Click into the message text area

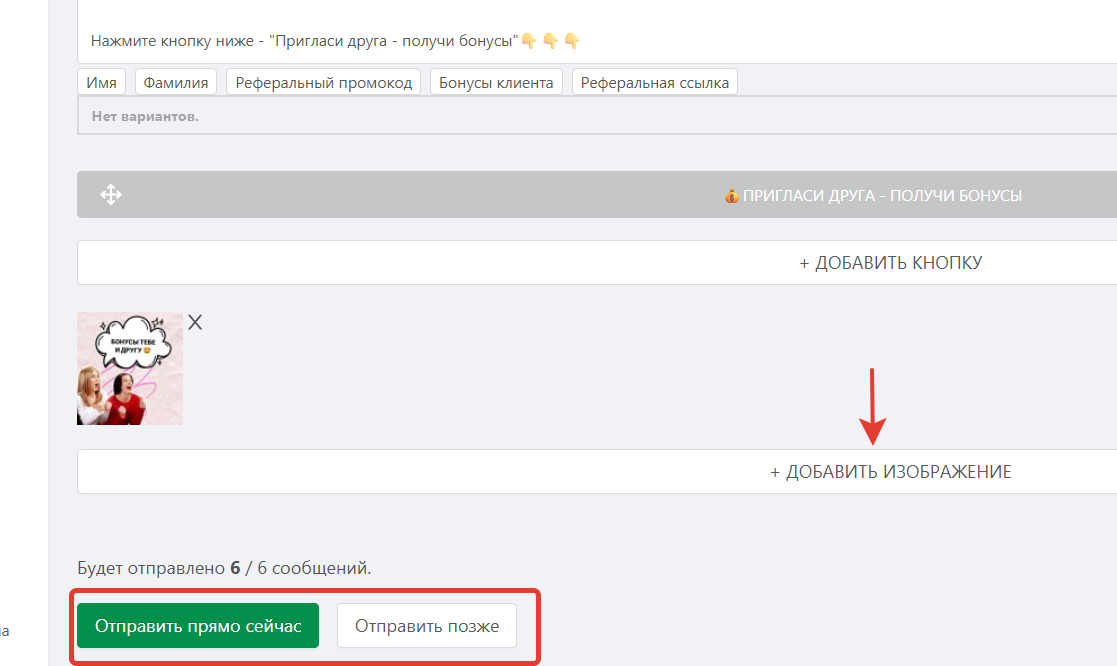pyautogui.click(x=597, y=31)
